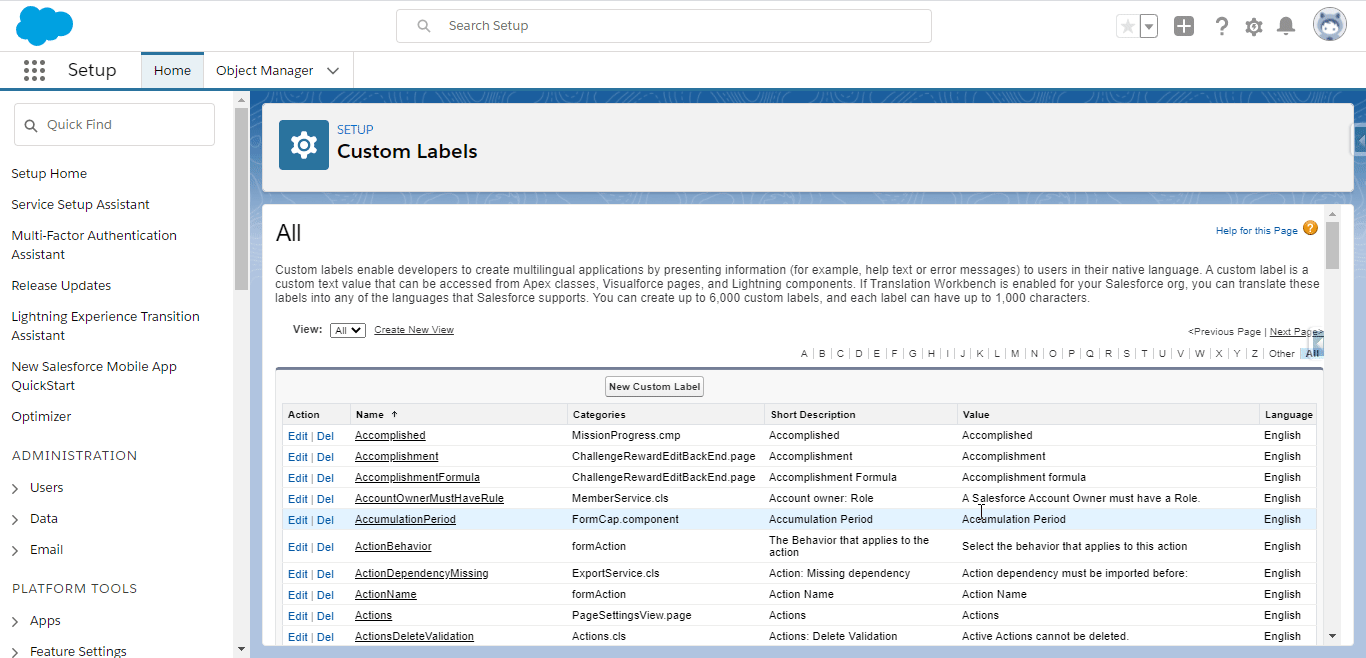Click the content pane vertical scrollbar
The image size is (1366, 658).
point(1332,245)
